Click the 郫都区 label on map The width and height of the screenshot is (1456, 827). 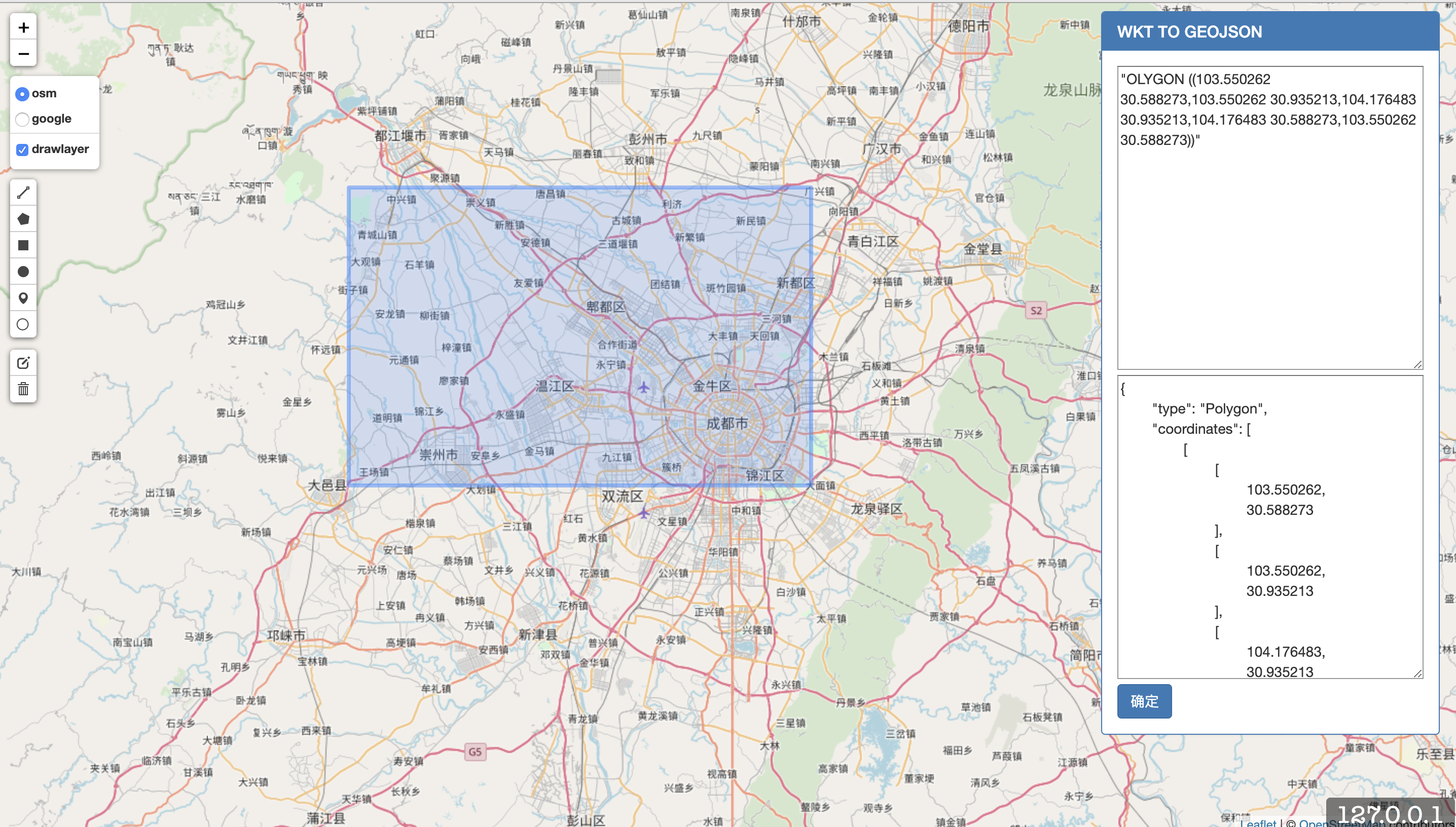point(606,307)
